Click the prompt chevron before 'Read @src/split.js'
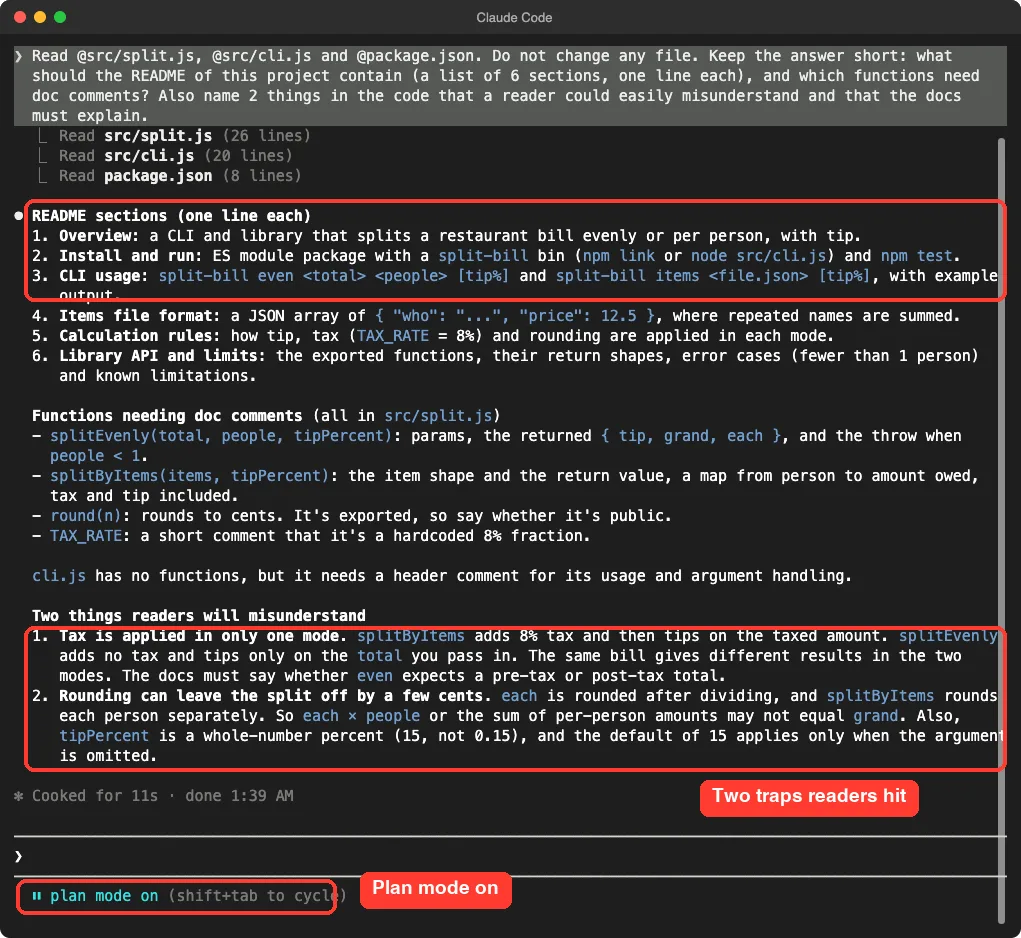The width and height of the screenshot is (1021, 938). pyautogui.click(x=19, y=56)
